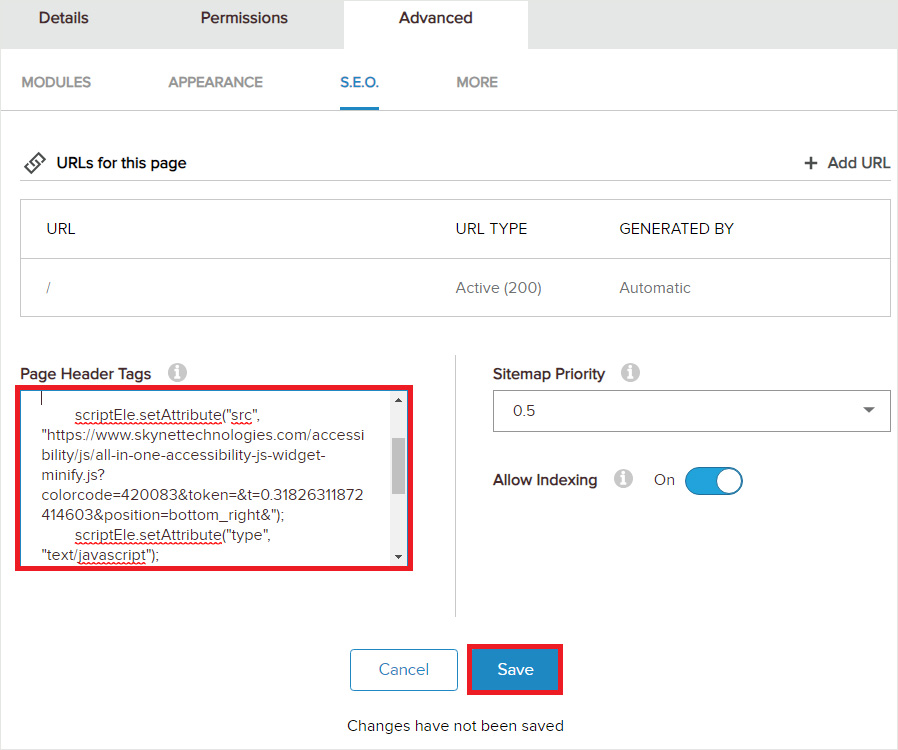Click the info icon next to Page Header Tags

pos(177,373)
